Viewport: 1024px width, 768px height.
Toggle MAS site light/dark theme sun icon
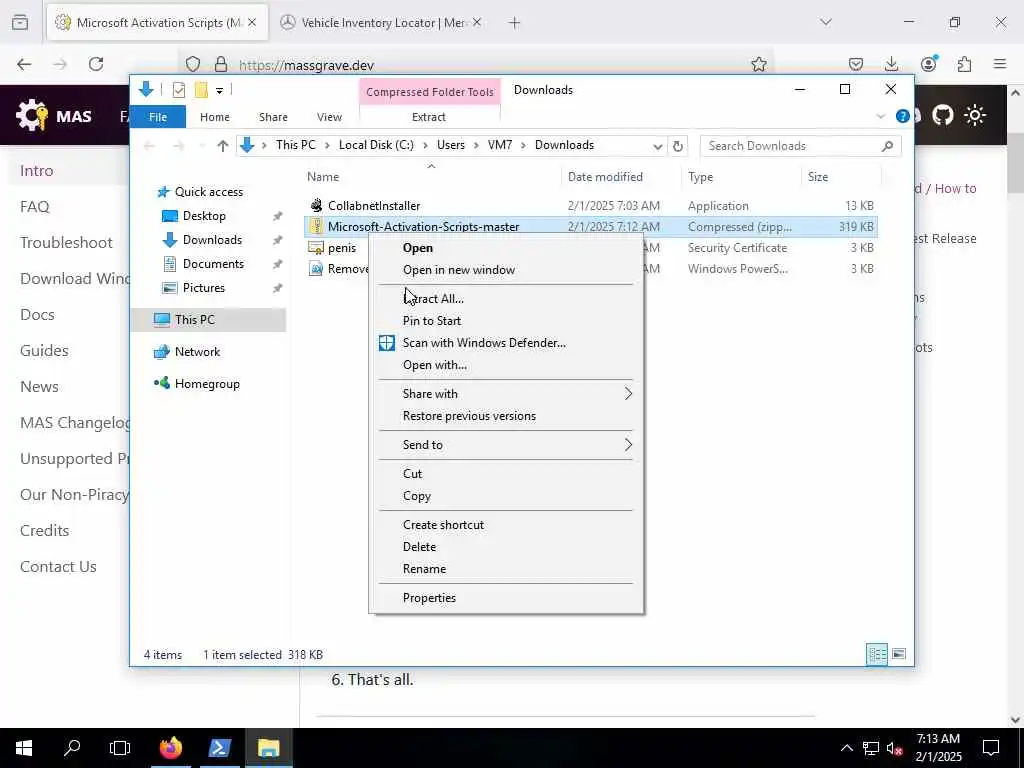(975, 116)
